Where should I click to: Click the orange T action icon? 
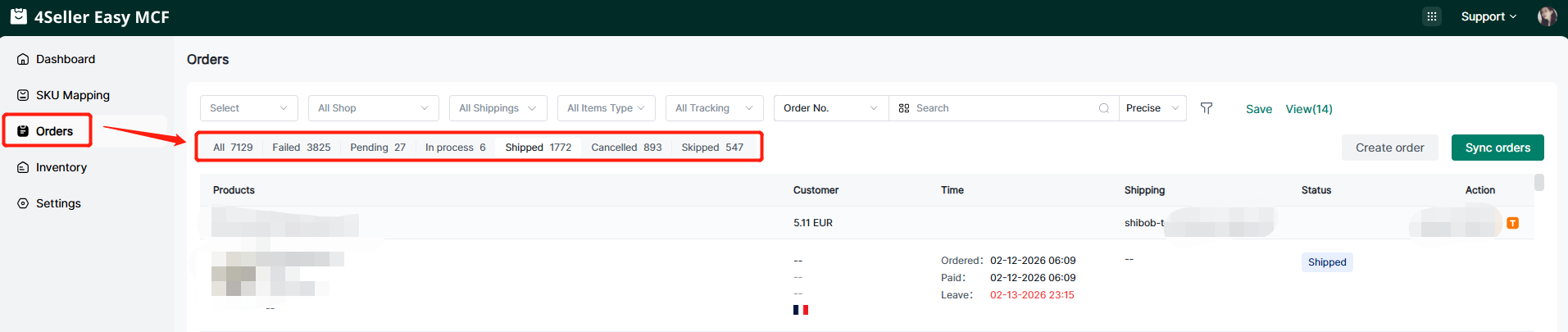click(1512, 223)
